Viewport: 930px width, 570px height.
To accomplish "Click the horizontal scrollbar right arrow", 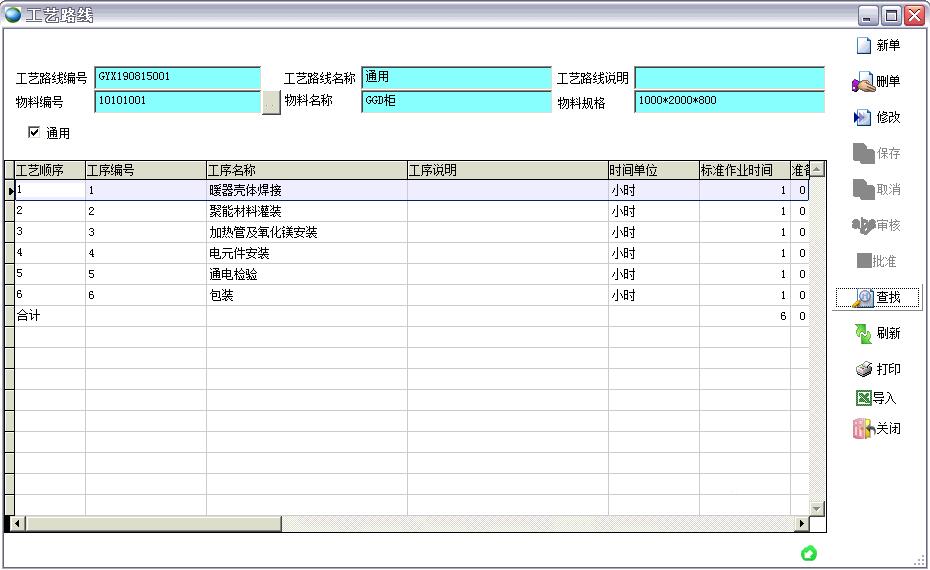I will pos(801,523).
